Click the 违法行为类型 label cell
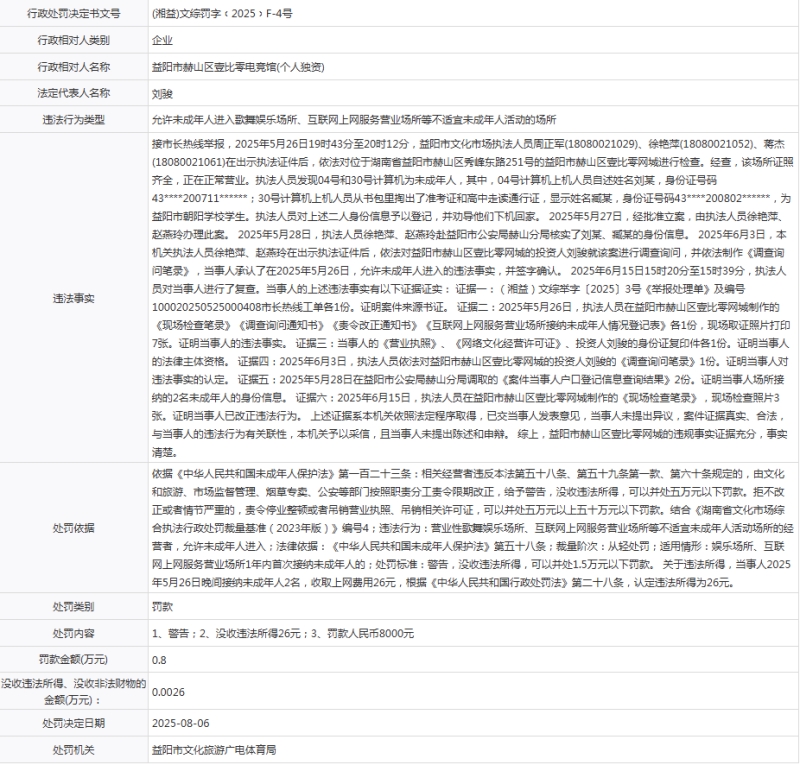The image size is (800, 765). pyautogui.click(x=73, y=118)
